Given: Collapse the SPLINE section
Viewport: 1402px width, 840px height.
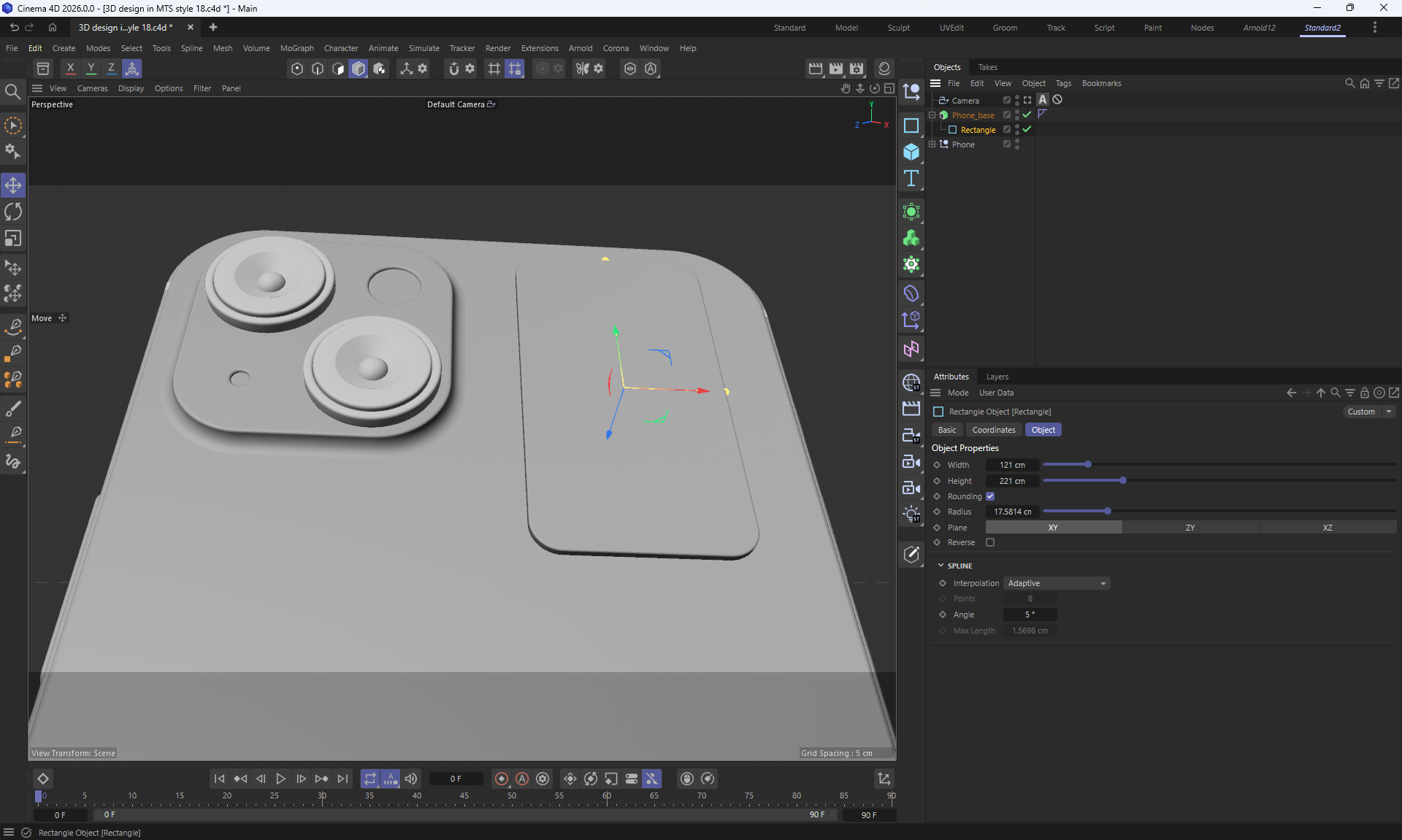Looking at the screenshot, I should tap(941, 566).
